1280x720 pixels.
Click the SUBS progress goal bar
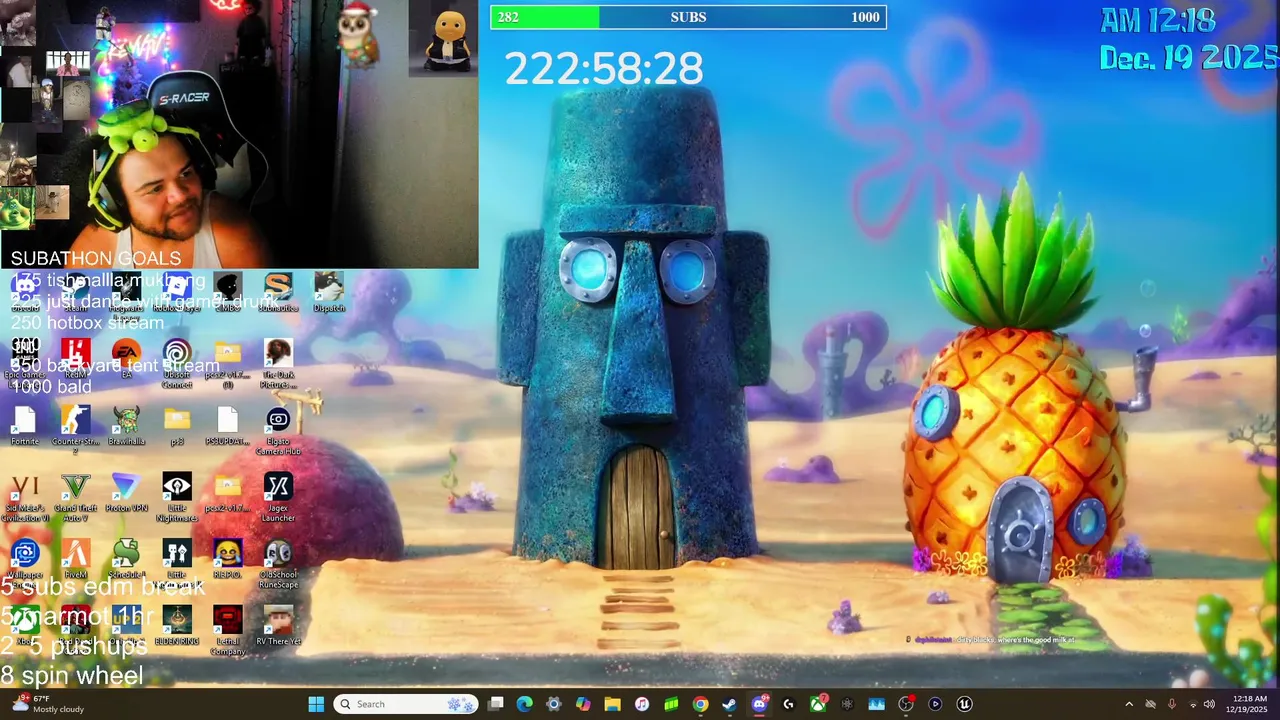[688, 17]
